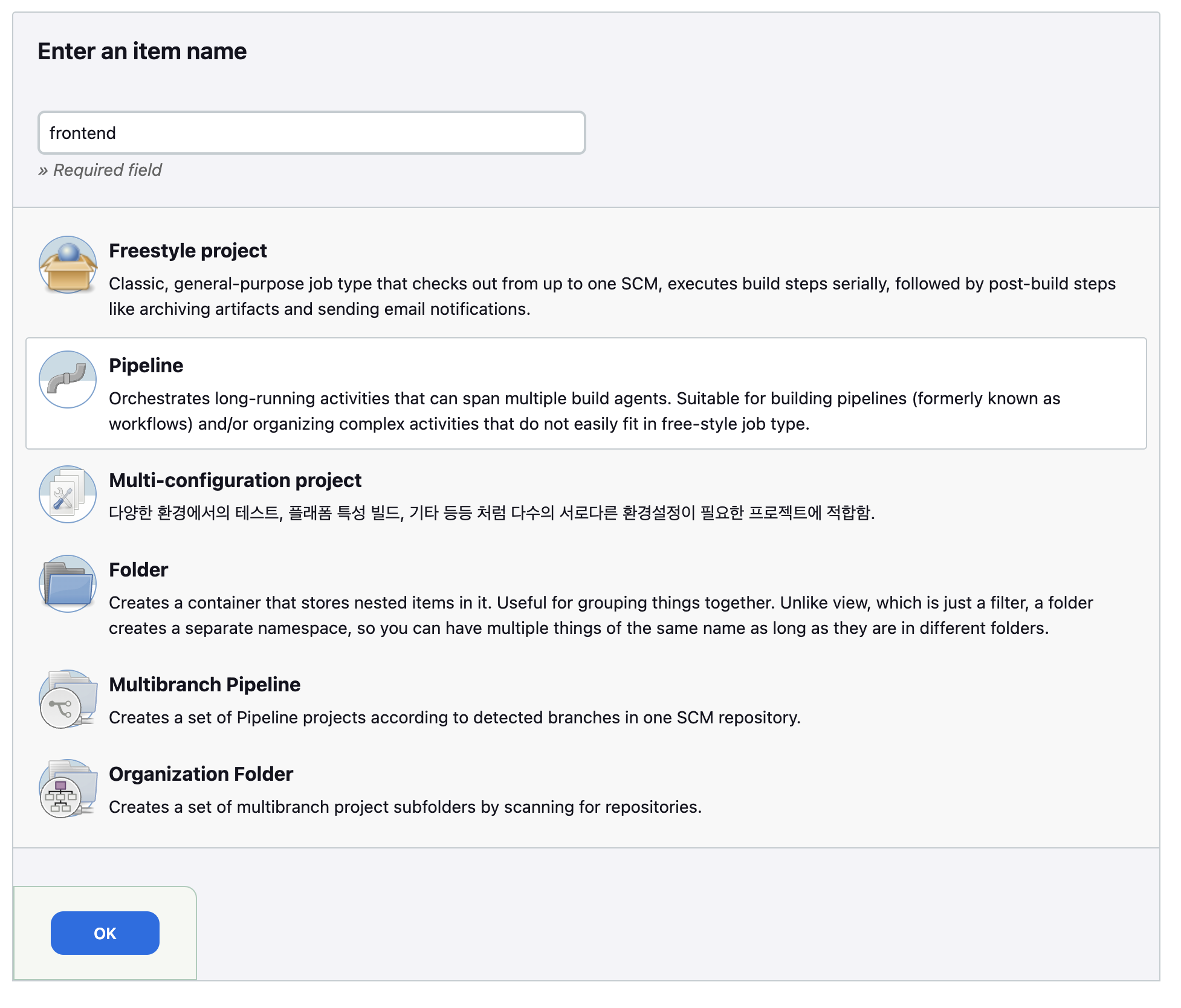Focus the item name field containing frontend
This screenshot has width=1181, height=1008.
311,133
